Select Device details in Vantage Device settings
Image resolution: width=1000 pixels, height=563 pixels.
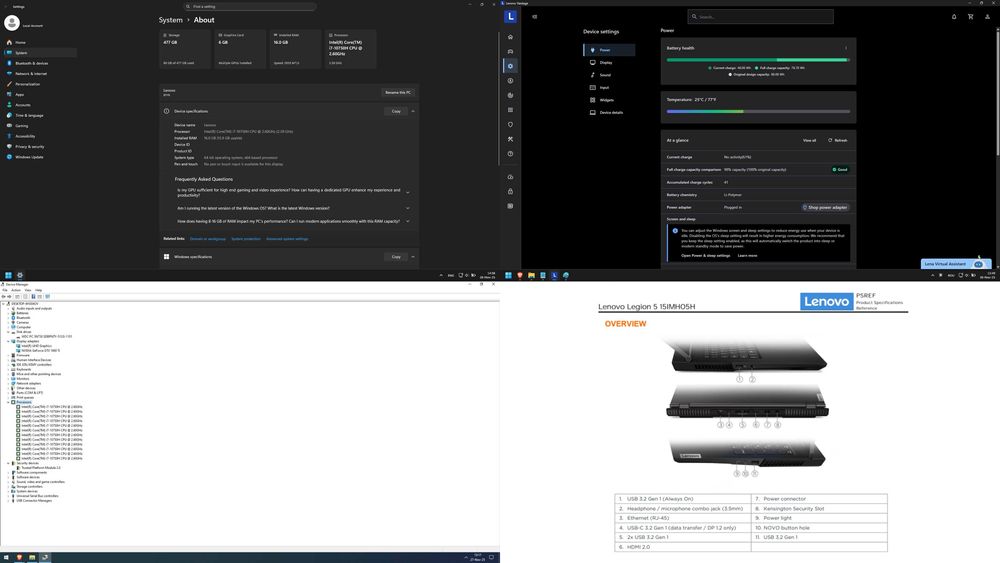click(609, 112)
